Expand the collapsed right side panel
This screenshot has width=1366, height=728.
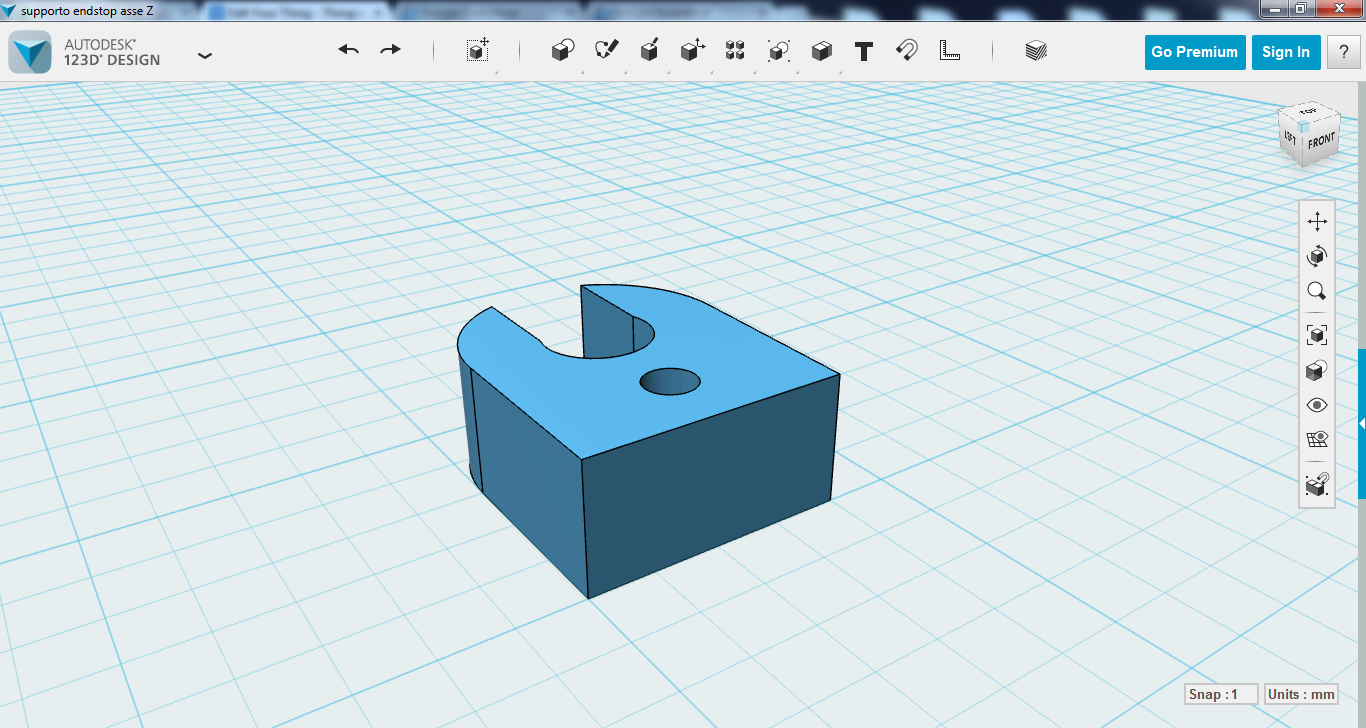click(1362, 424)
